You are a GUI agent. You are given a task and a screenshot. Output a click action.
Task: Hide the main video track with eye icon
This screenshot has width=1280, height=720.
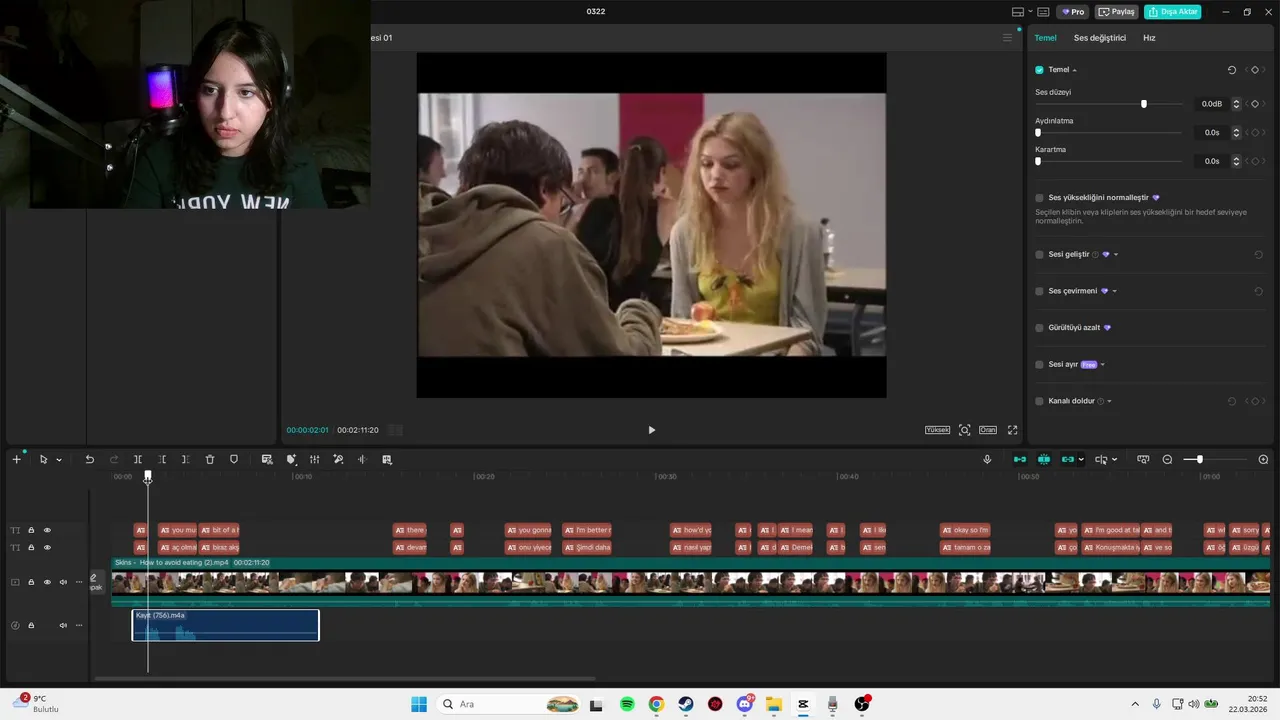pyautogui.click(x=47, y=582)
